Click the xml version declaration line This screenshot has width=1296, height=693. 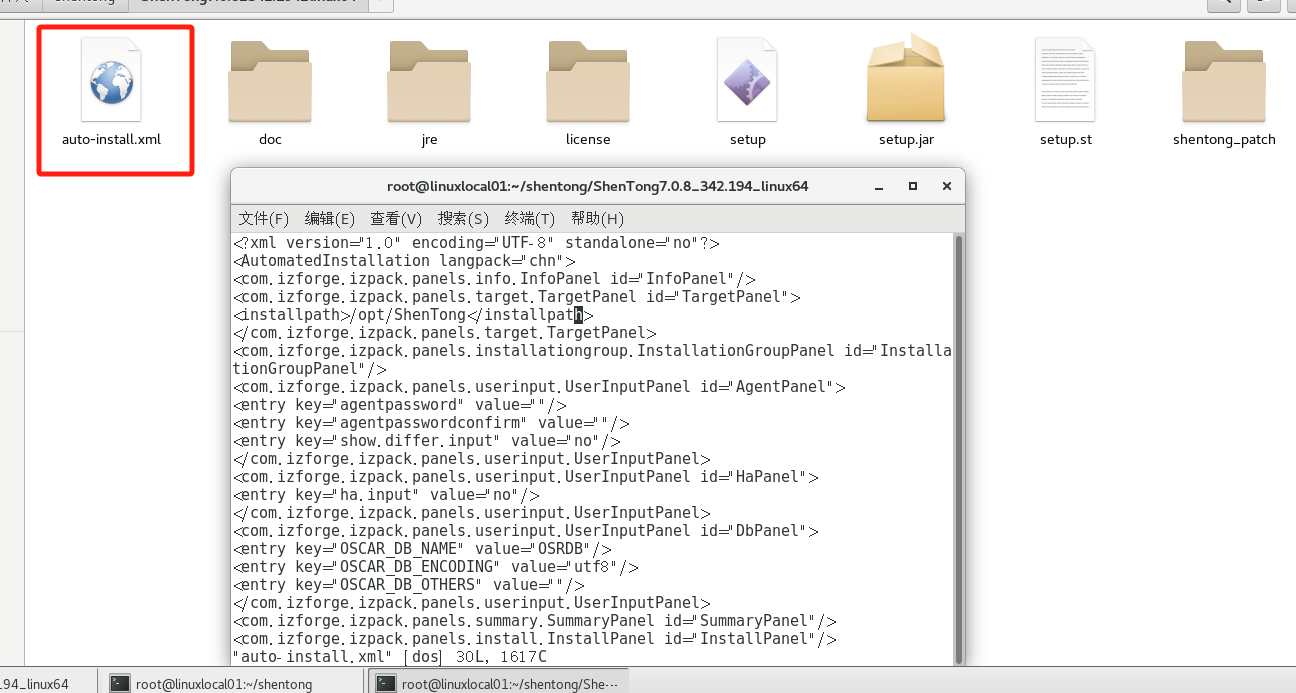476,243
